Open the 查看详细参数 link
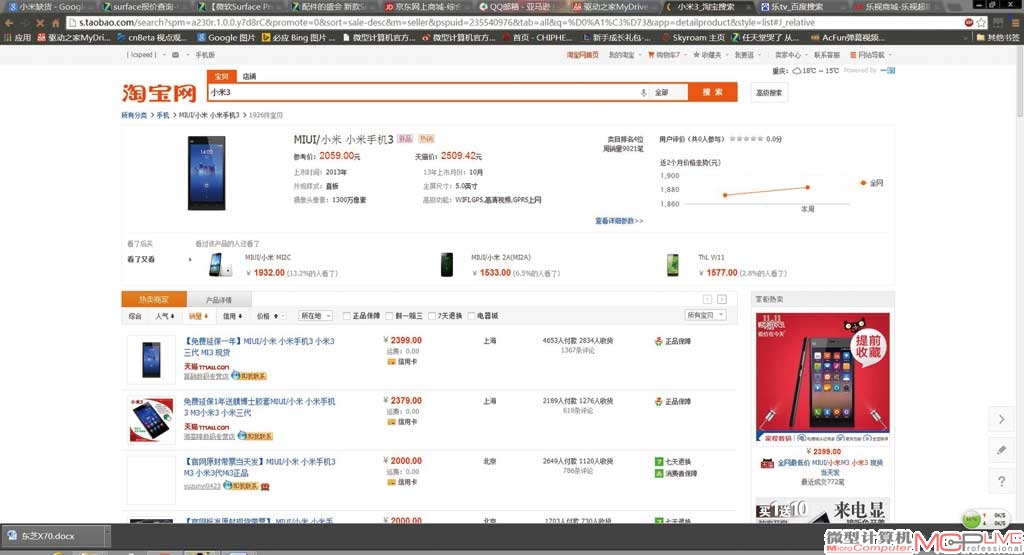The image size is (1024, 555). (x=619, y=221)
